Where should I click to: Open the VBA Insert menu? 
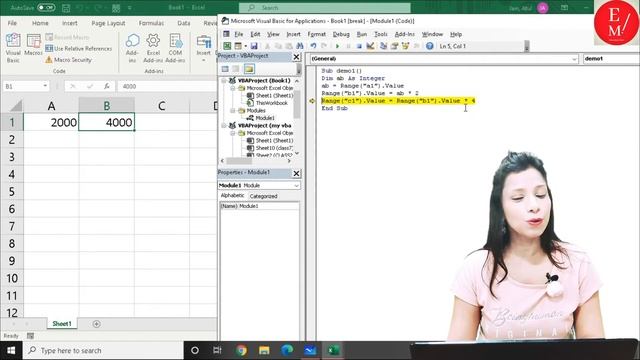point(293,34)
